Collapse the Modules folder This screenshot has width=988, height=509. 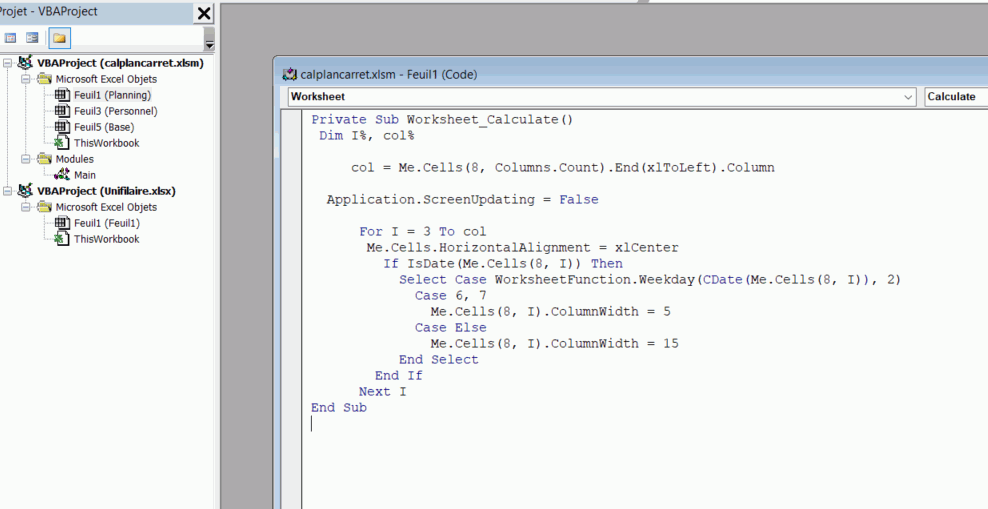tap(27, 159)
